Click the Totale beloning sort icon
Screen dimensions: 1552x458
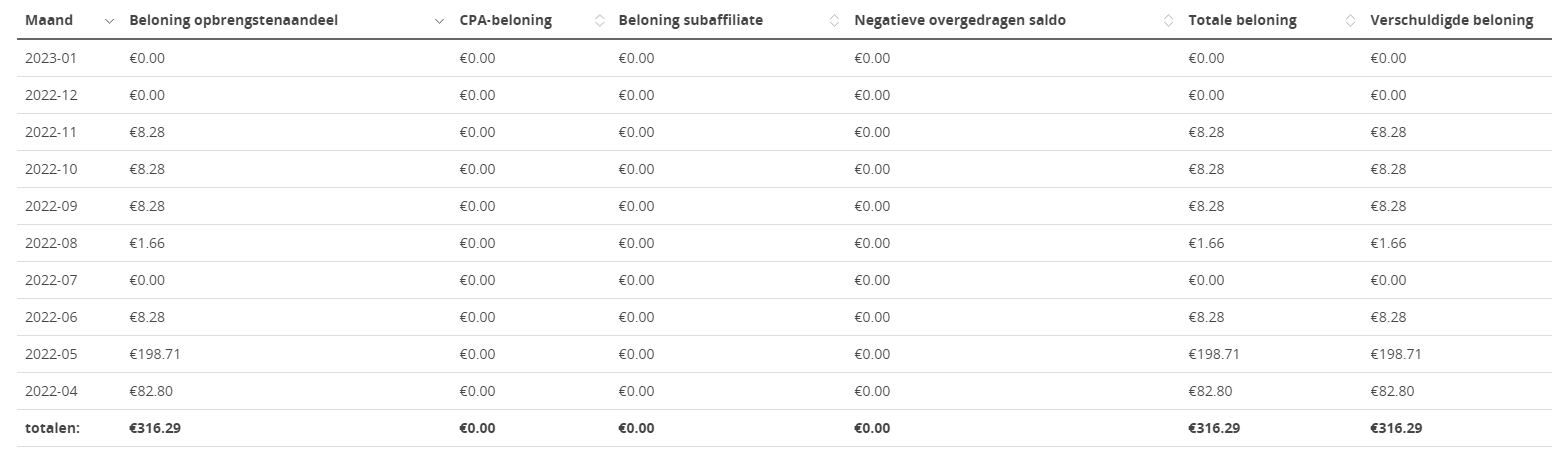(x=1351, y=21)
